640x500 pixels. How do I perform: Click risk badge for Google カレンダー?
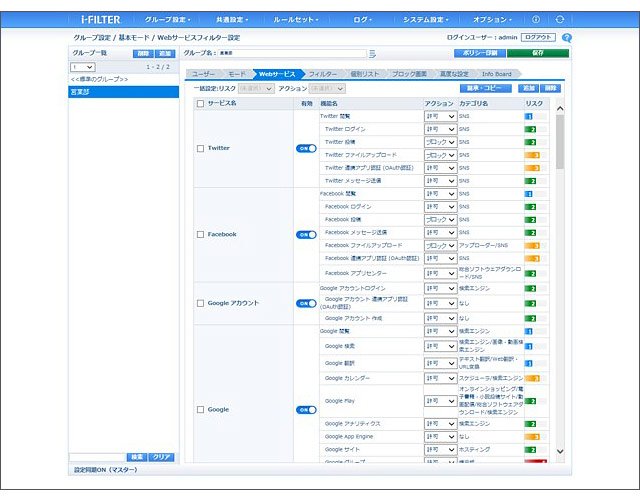[x=532, y=378]
